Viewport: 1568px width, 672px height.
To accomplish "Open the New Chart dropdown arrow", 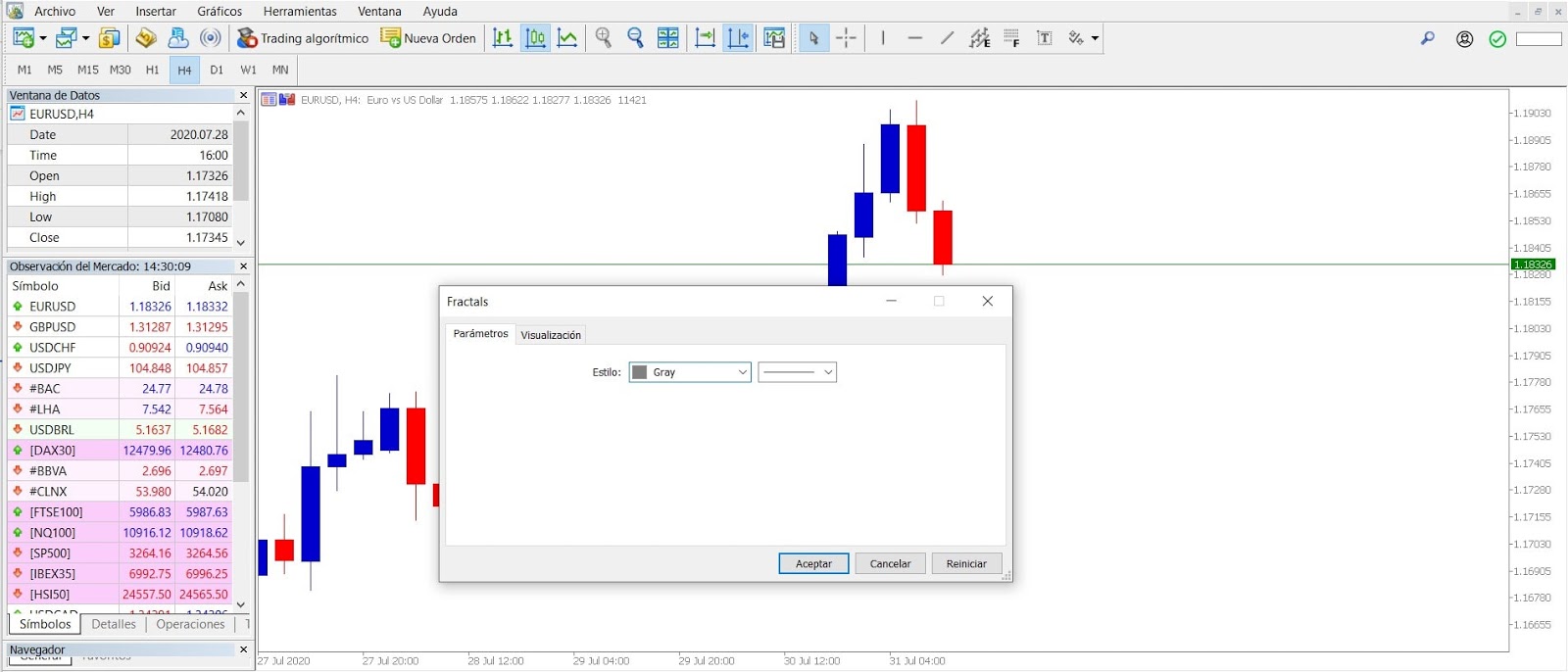I will (42, 38).
